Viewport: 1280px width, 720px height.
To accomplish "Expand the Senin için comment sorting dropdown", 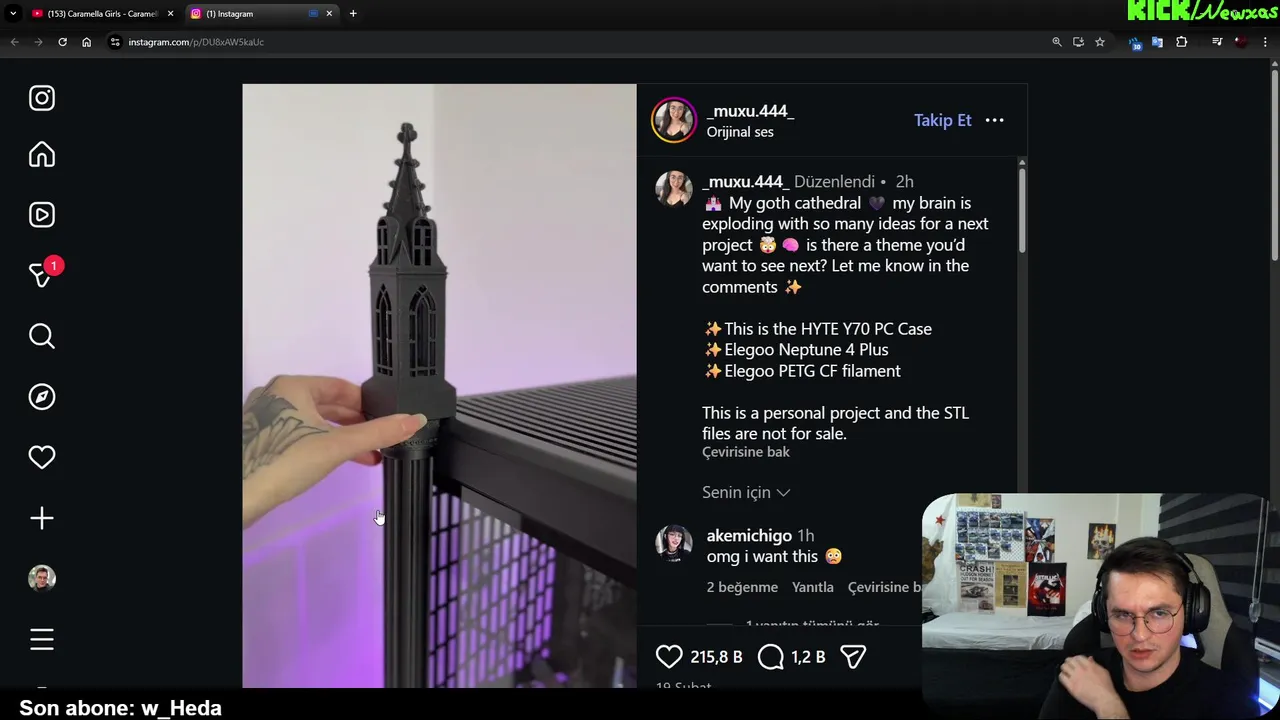I will (x=746, y=492).
